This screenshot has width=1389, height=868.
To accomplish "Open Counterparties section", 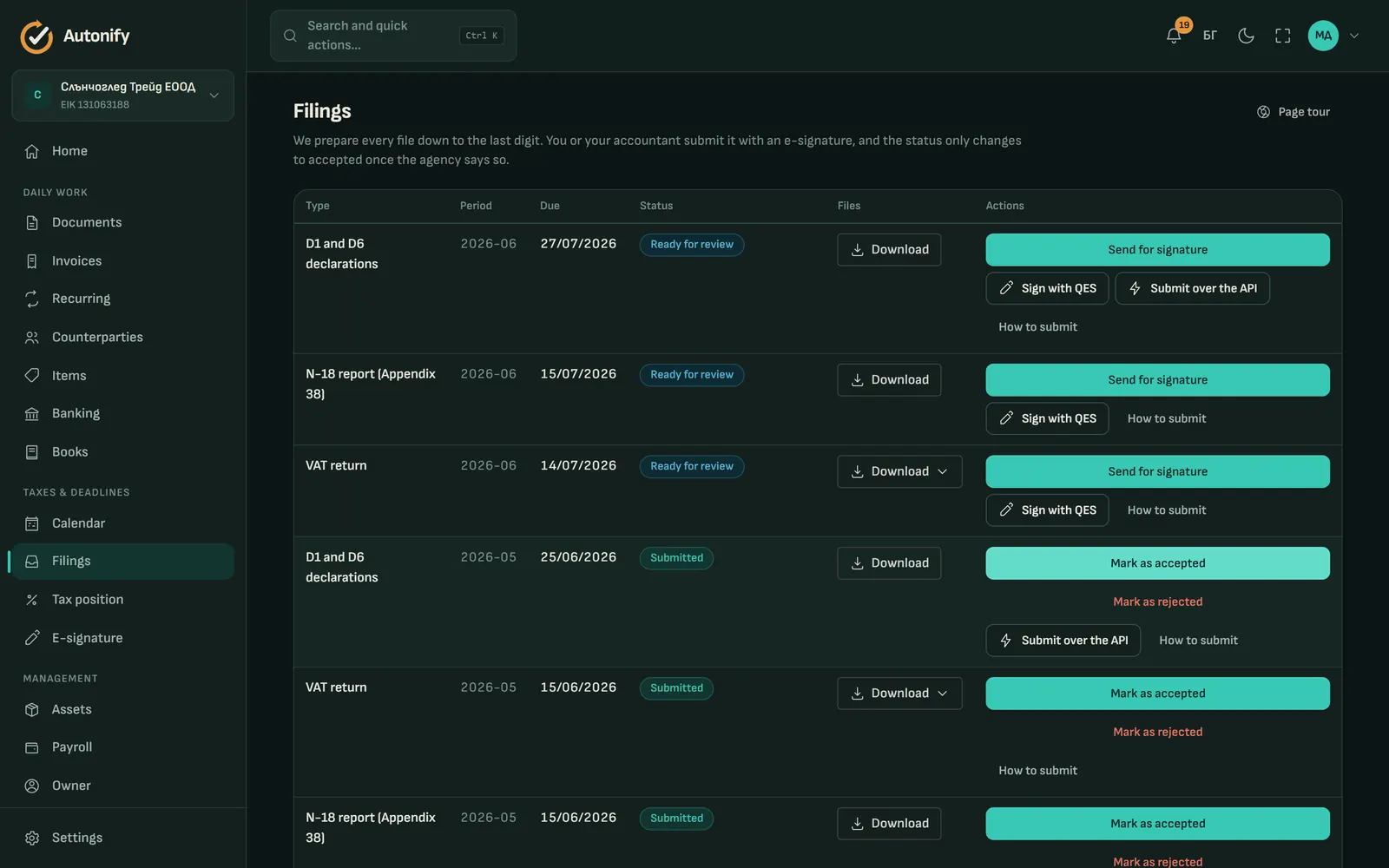I will pyautogui.click(x=122, y=337).
